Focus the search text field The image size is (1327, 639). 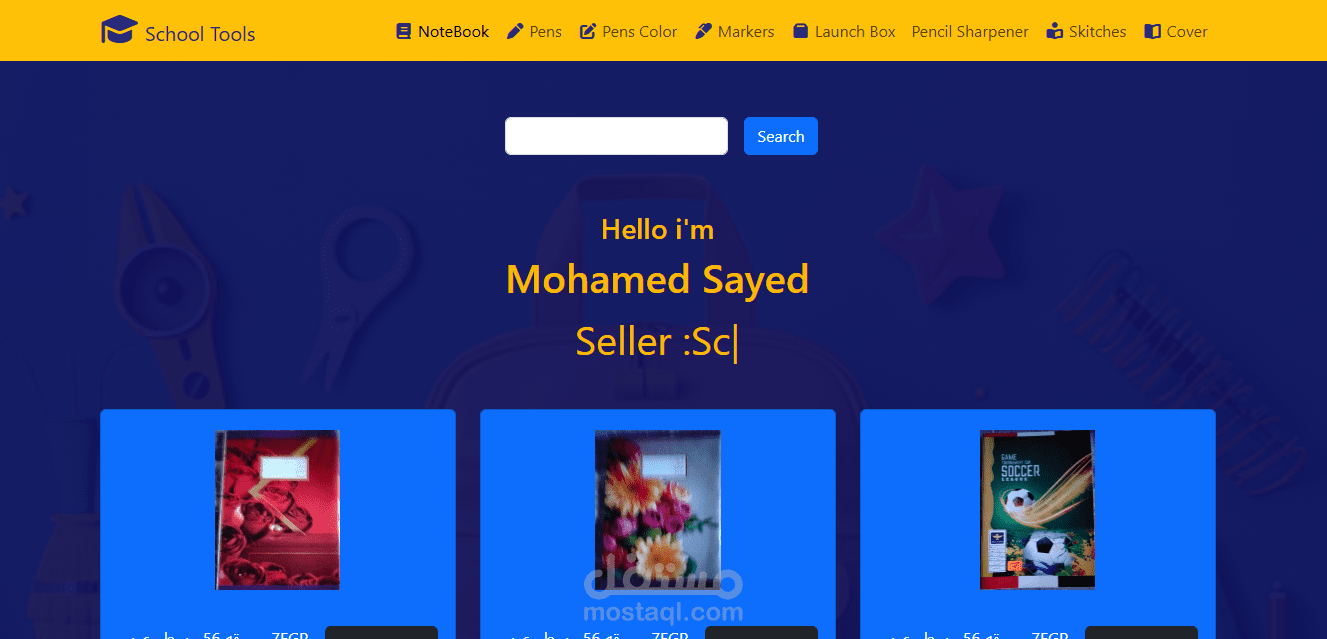pyautogui.click(x=616, y=136)
